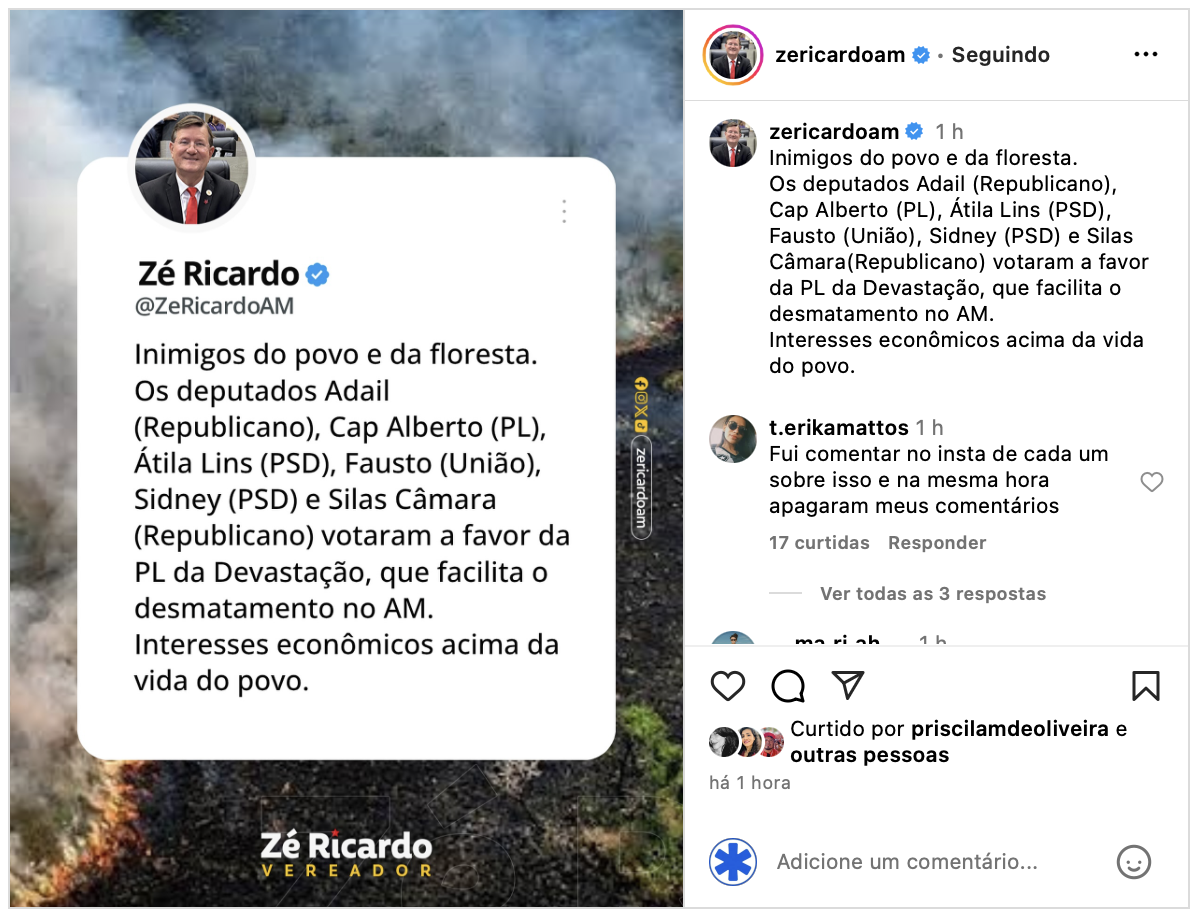This screenshot has height=918, width=1200.
Task: Reply to t.erikamattos via Responder
Action: pos(937,543)
